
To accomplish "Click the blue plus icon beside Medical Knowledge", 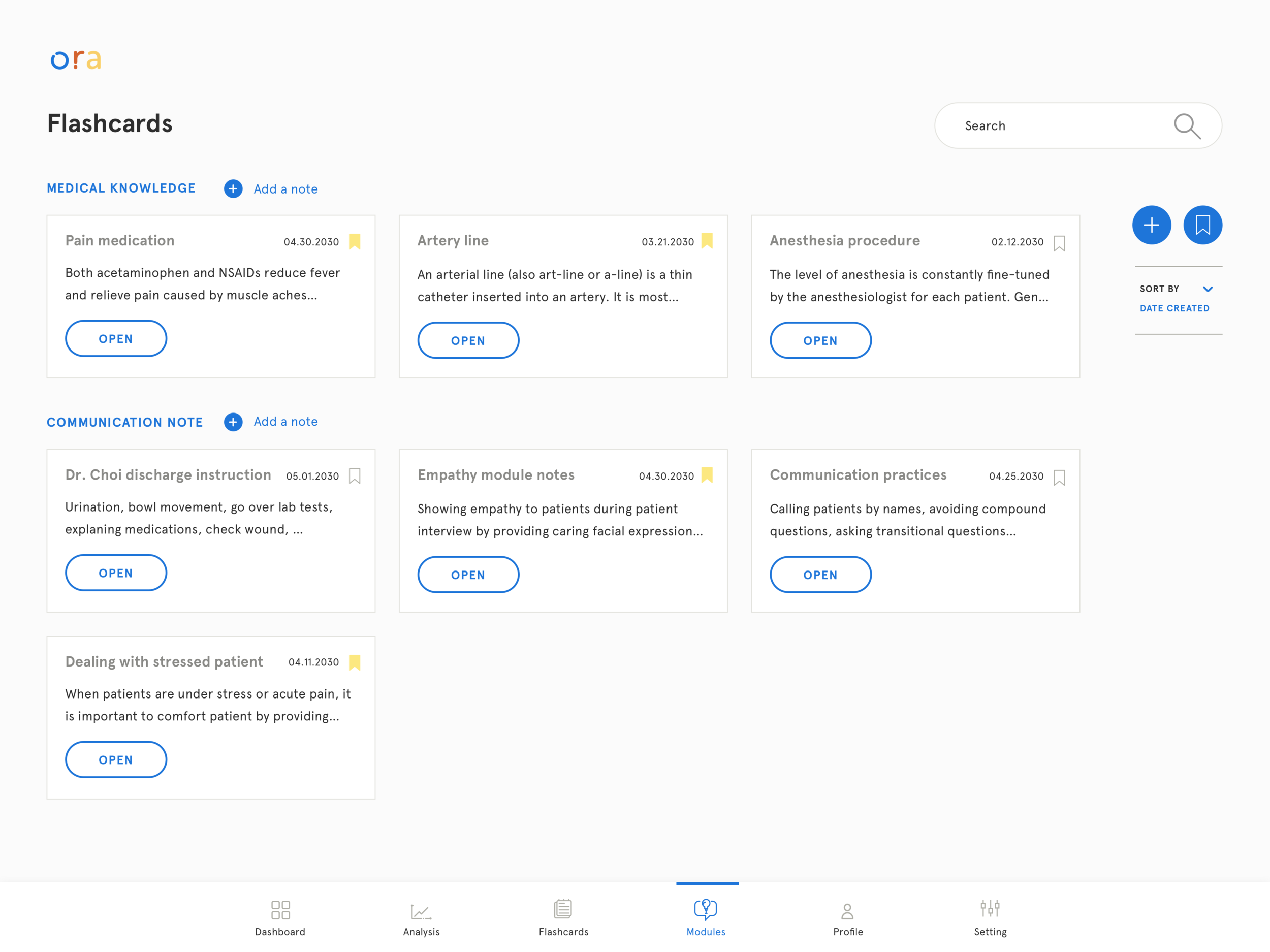I will pos(233,188).
